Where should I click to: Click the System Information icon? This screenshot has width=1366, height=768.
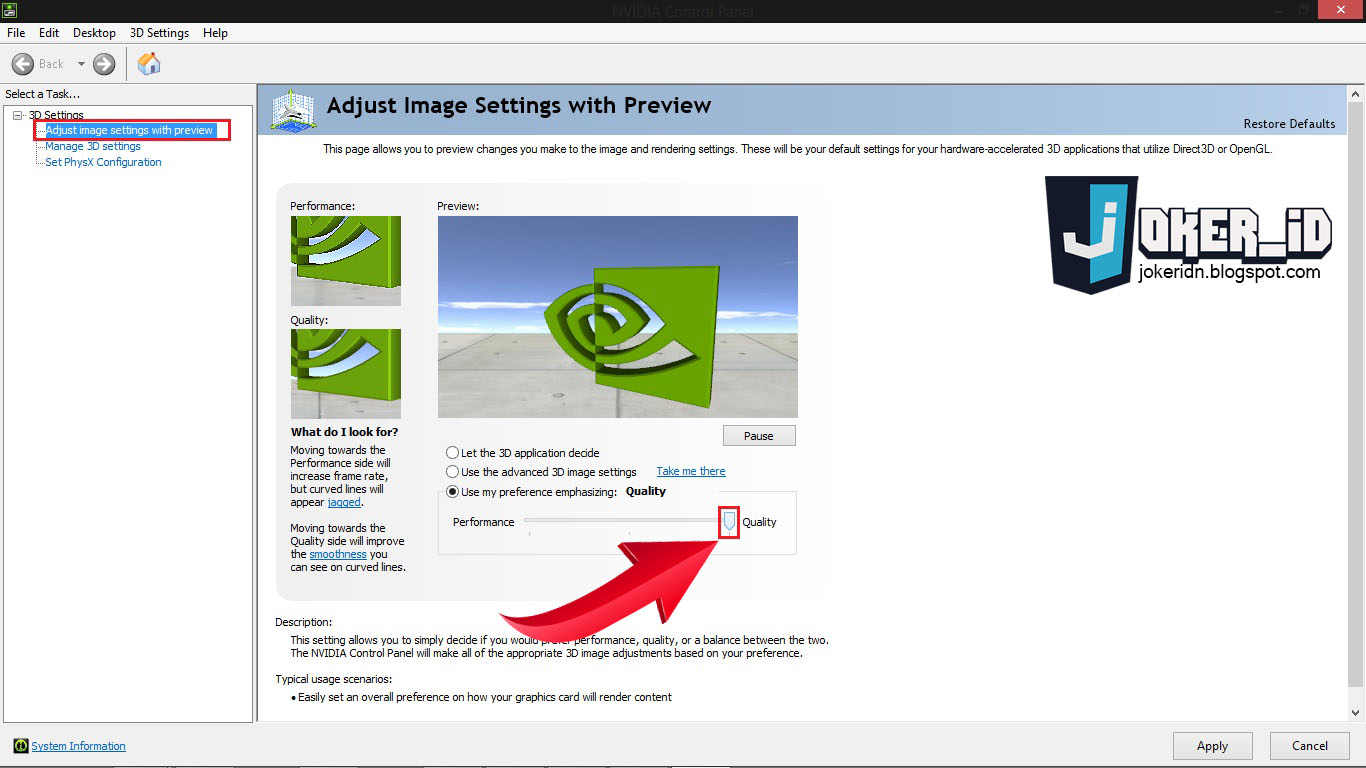[20, 746]
